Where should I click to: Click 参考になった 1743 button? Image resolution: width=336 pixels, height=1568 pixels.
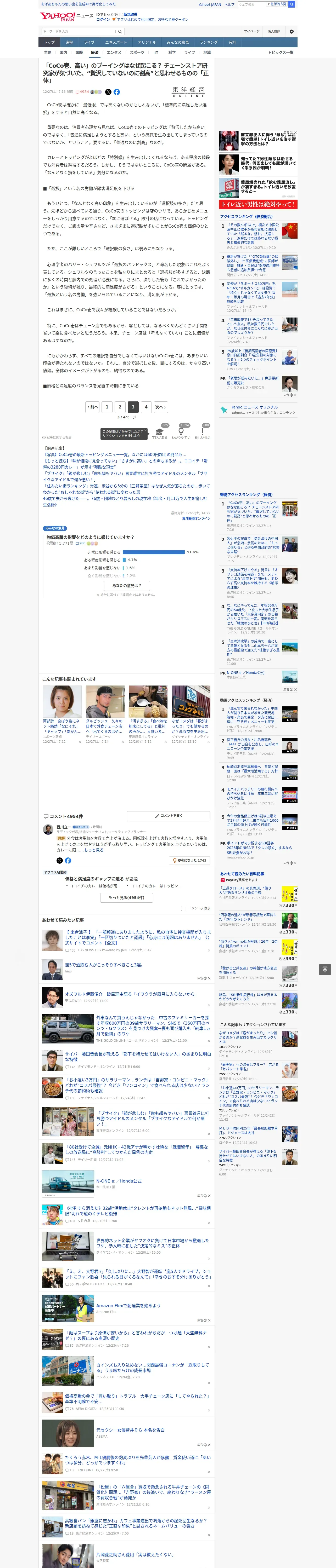(190, 860)
